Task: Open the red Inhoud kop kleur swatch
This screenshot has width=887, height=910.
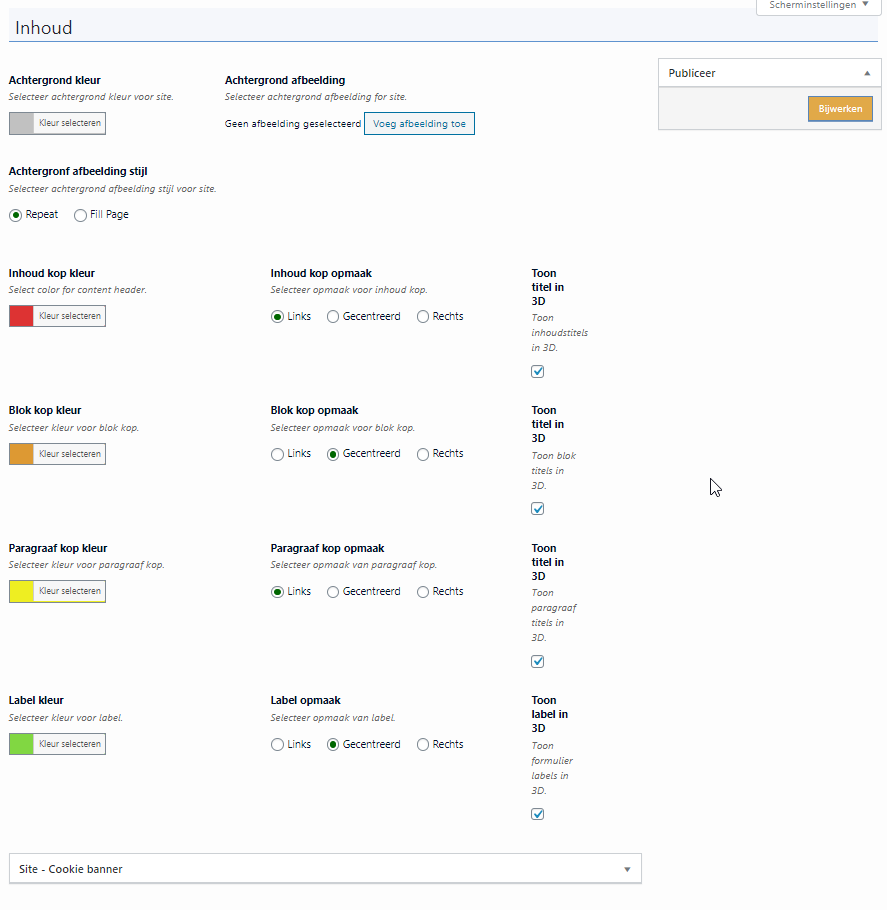Action: coord(21,316)
